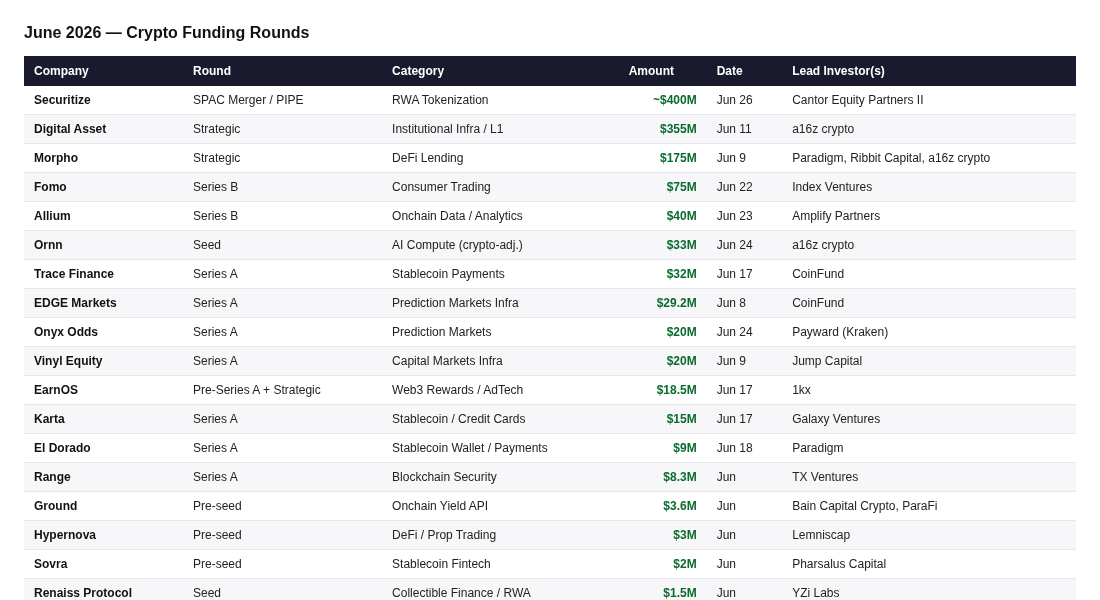Image resolution: width=1100 pixels, height=600 pixels.
Task: Click the Date column header
Action: pyautogui.click(x=729, y=71)
